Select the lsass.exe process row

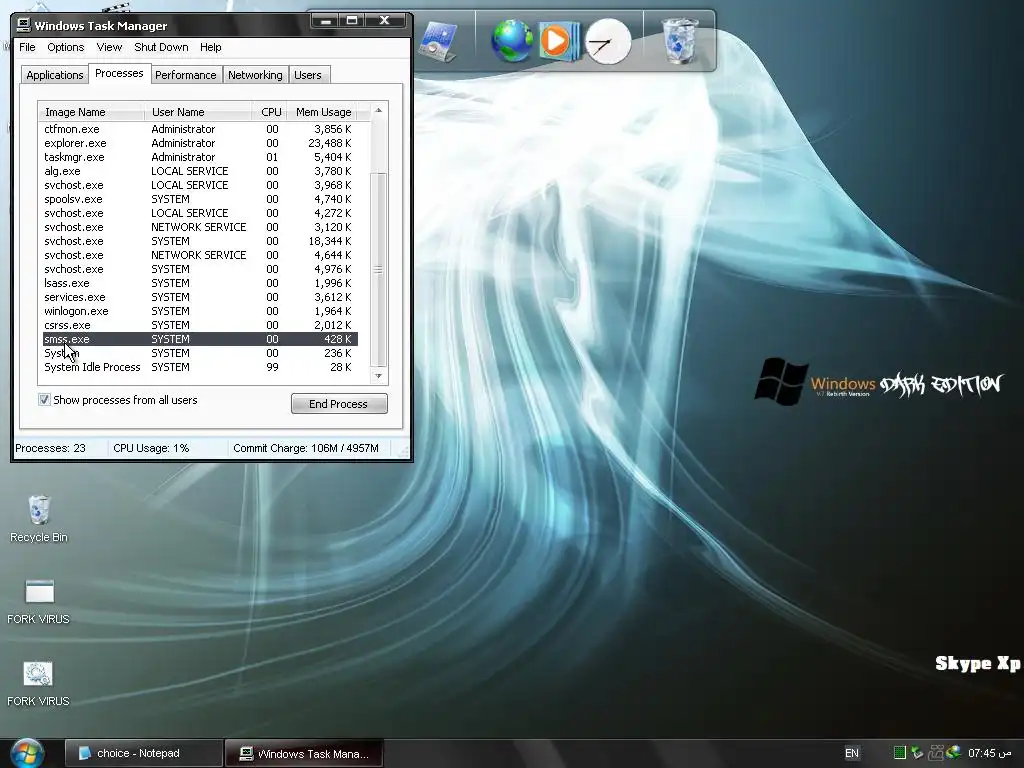tap(200, 283)
